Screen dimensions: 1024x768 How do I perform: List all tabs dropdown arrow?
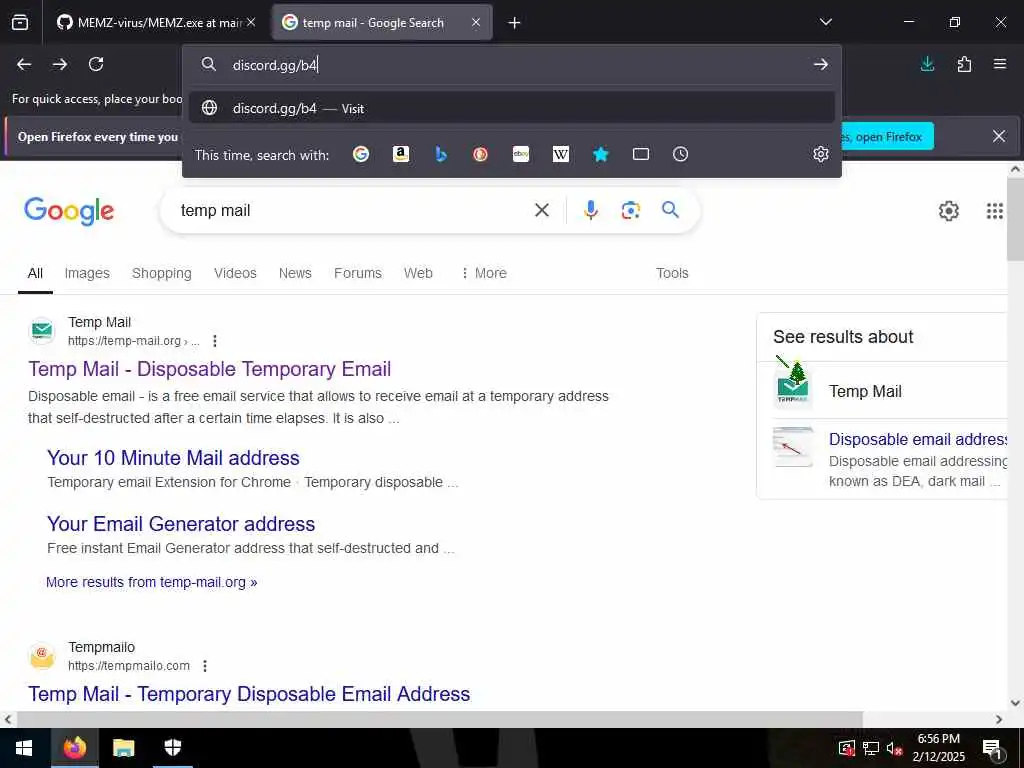tap(826, 22)
